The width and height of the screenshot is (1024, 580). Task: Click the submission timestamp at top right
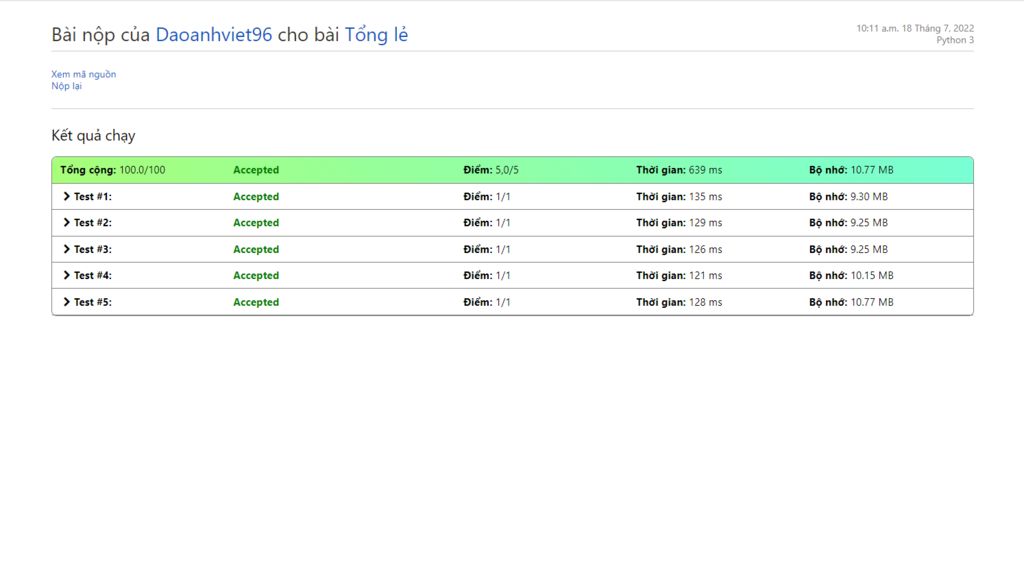click(914, 29)
